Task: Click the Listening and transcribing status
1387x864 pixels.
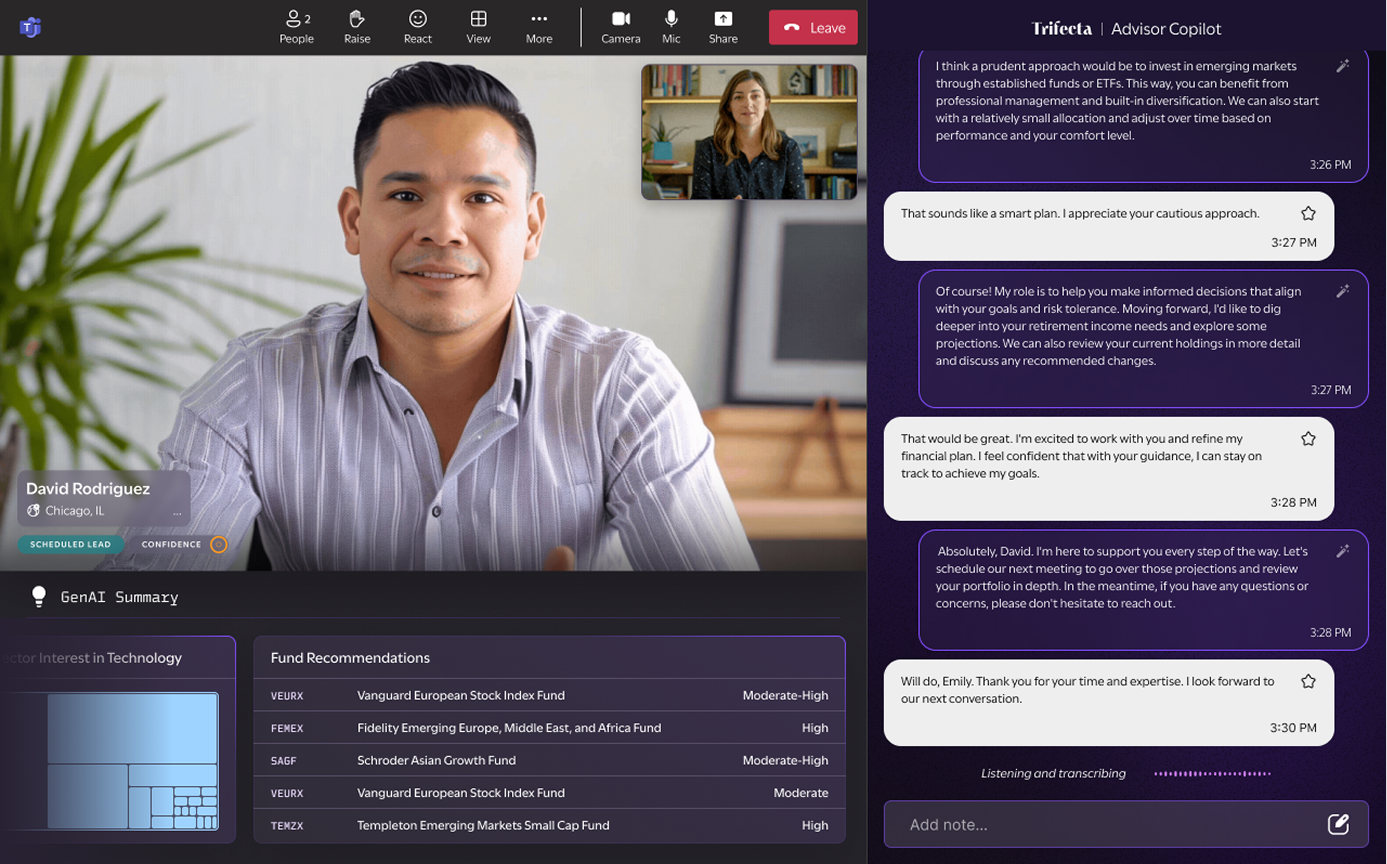Action: click(1053, 773)
